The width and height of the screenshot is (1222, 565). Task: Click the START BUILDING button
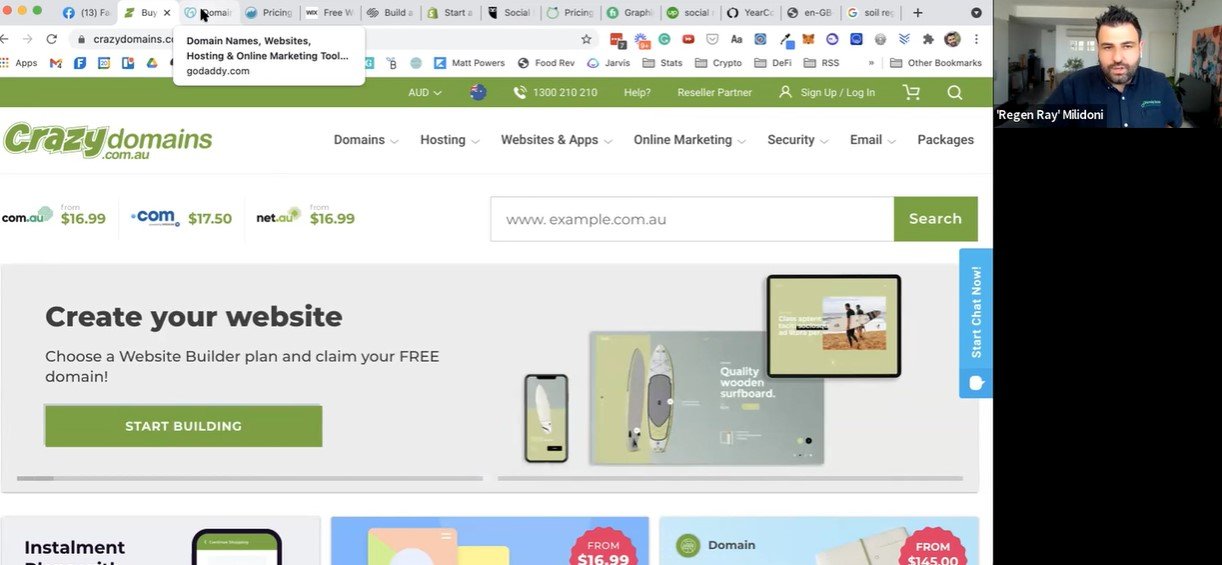pos(183,426)
